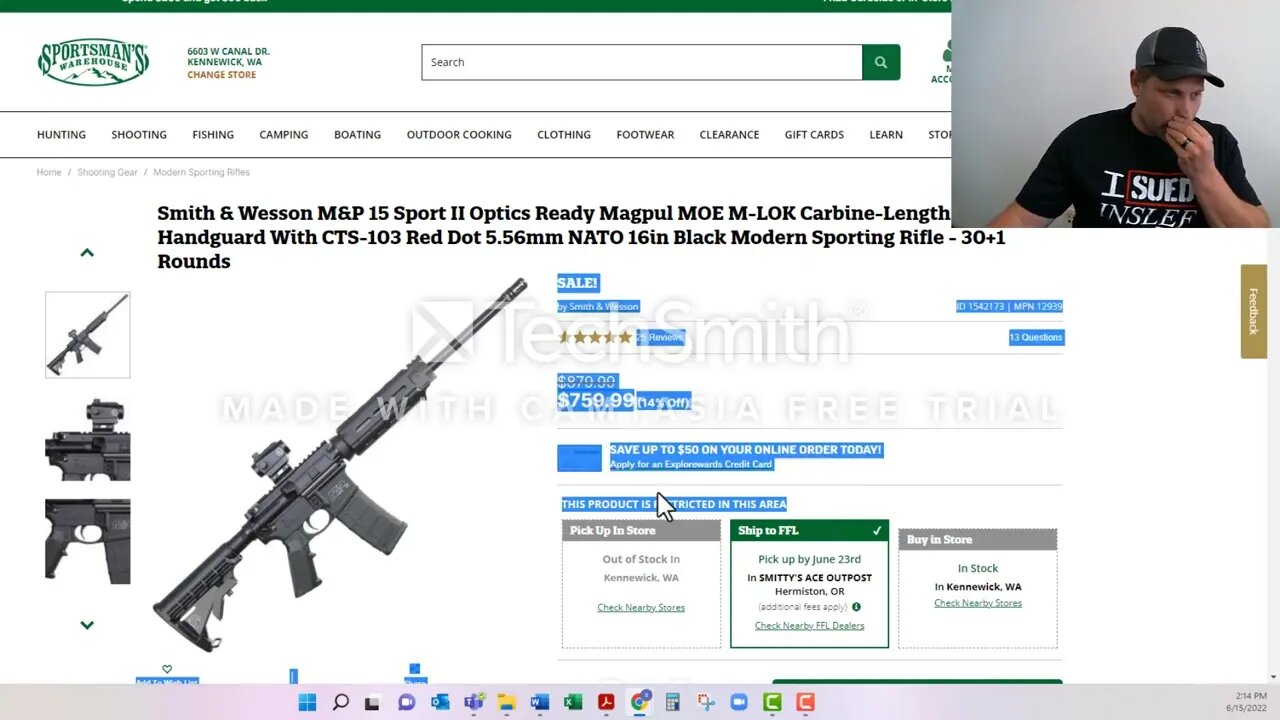Click the green search magnifier button
This screenshot has height=720, width=1280.
point(881,62)
